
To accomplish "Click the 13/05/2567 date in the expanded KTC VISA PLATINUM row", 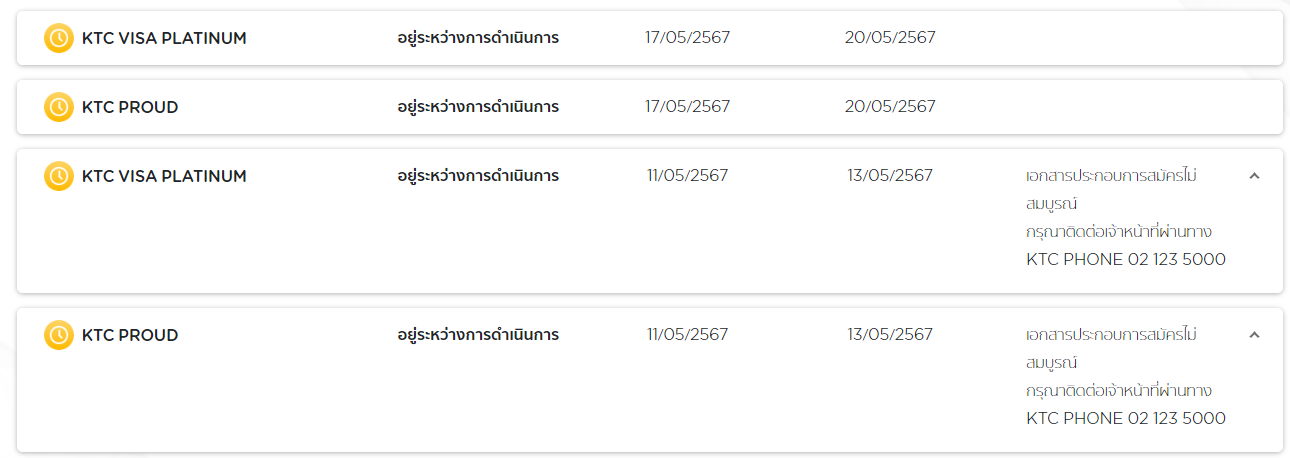I will pos(890,176).
